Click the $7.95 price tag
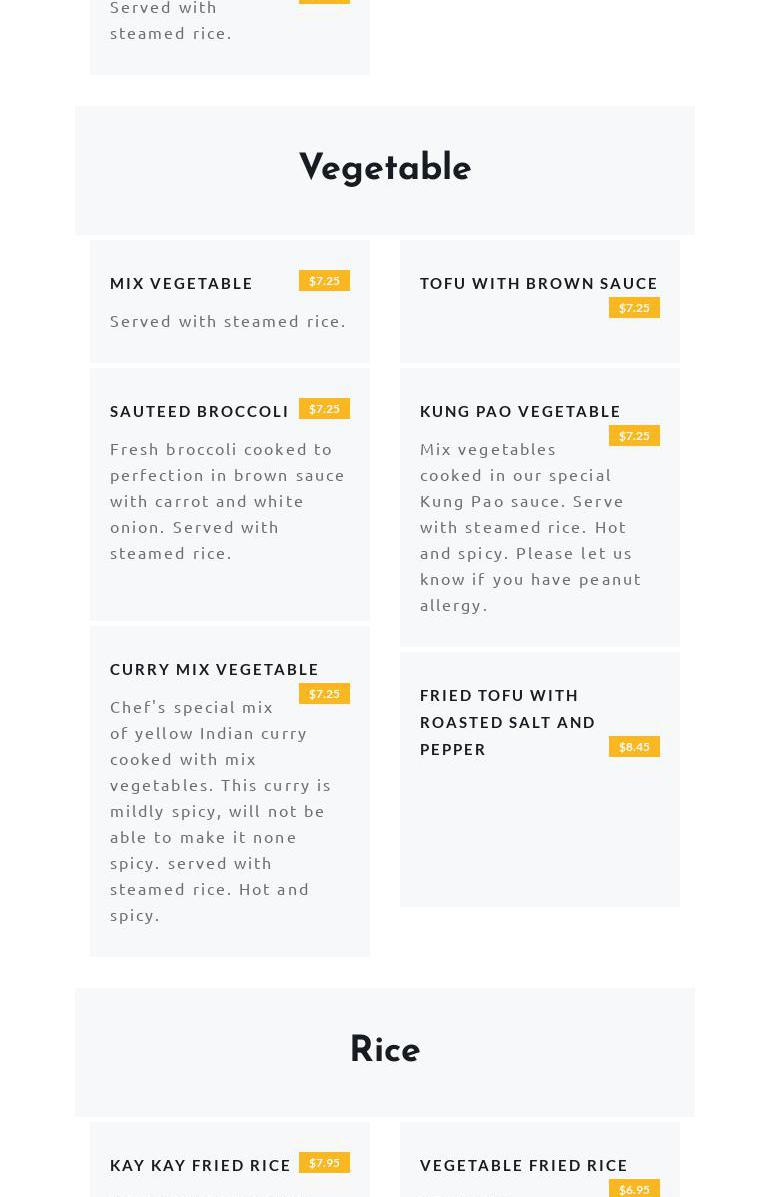 coord(324,1163)
